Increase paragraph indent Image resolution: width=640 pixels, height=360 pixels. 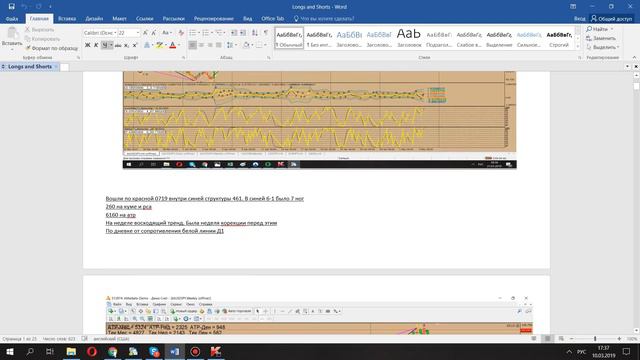click(243, 33)
